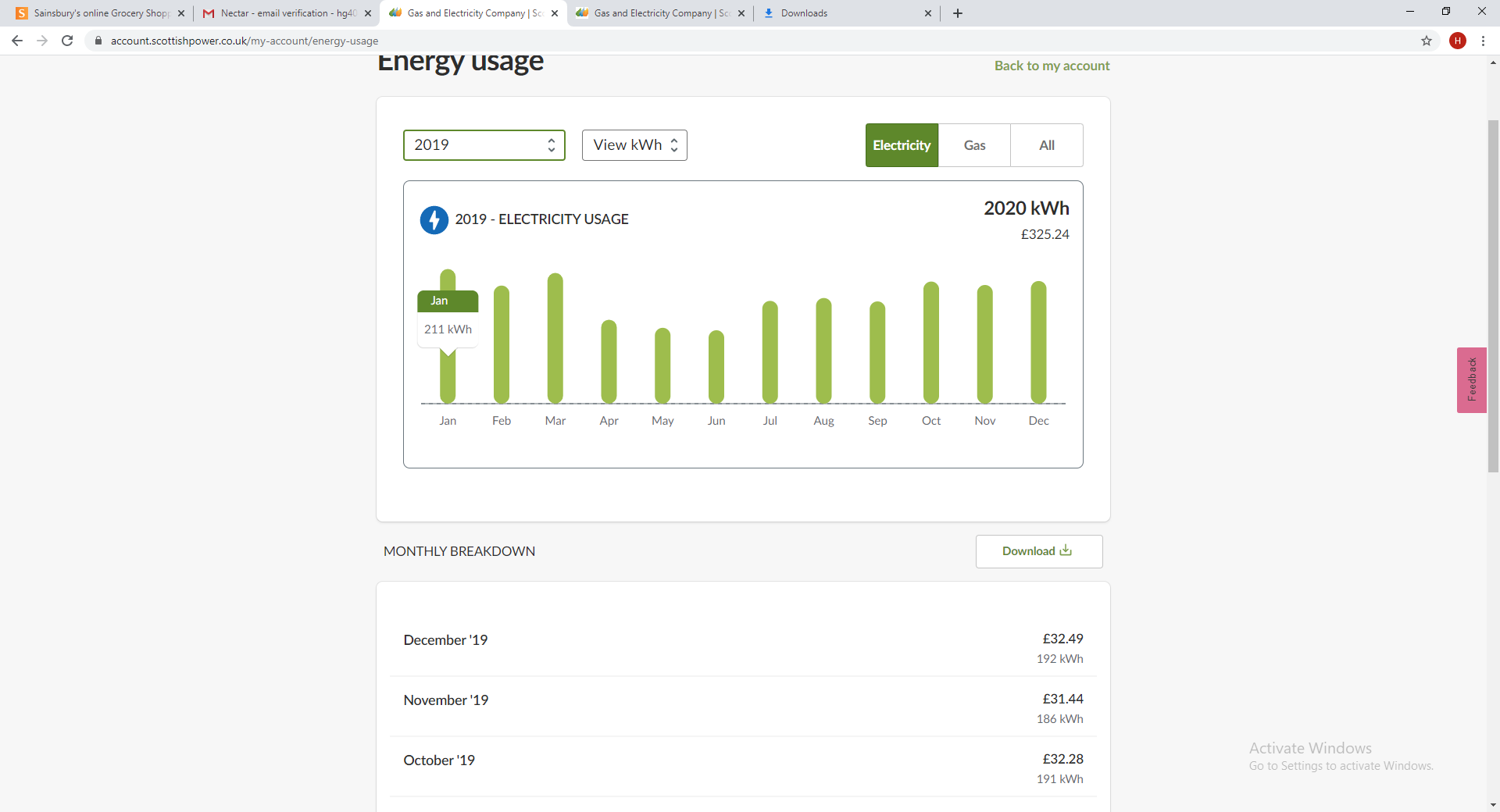Screen dimensions: 1500x812
Task: Open the Chrome three-dot menu
Action: (x=1483, y=41)
